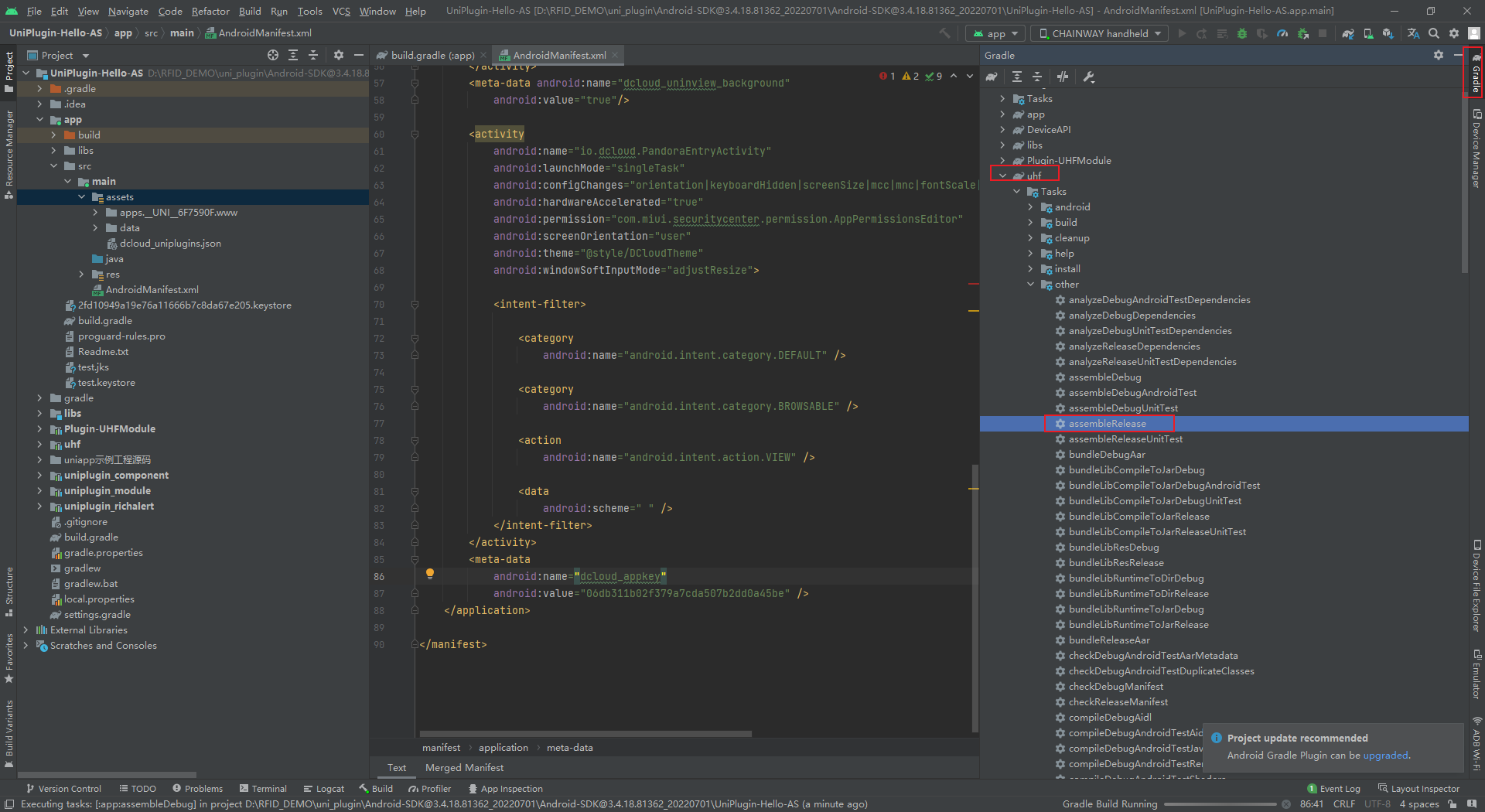Open the app run configuration dropdown
The width and height of the screenshot is (1485, 812).
tap(996, 33)
